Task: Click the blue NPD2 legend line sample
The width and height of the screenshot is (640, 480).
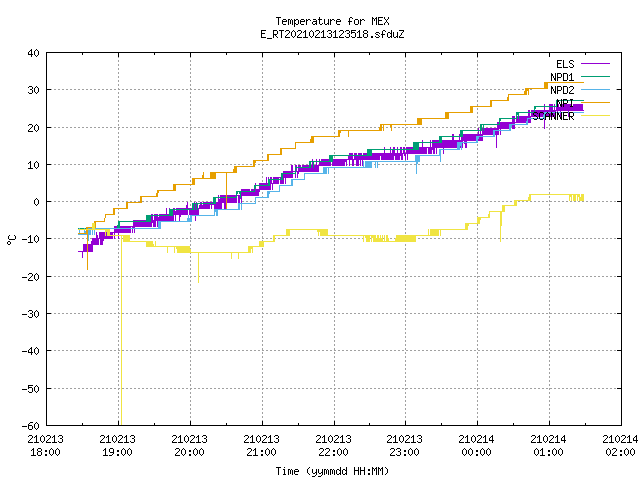Action: click(x=595, y=89)
